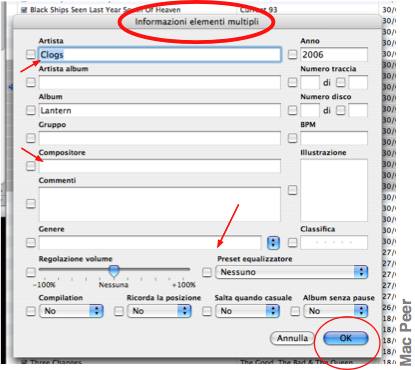Viewport: 415px width, 370px height.
Task: Toggle the Ricorda la posizione checkbox
Action: pyautogui.click(x=119, y=311)
